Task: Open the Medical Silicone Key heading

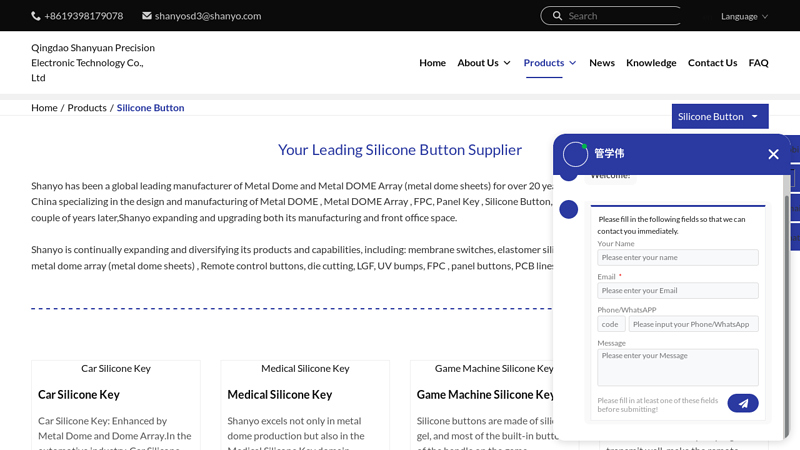Action: click(280, 394)
